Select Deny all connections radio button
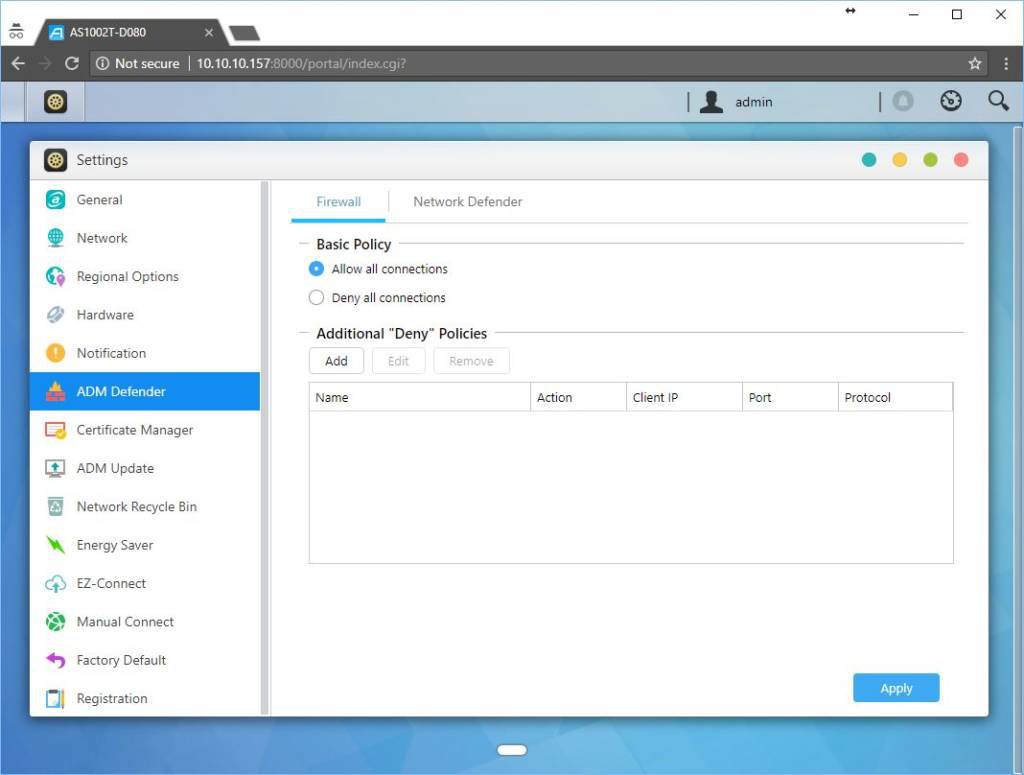Screen dimensions: 1024x775 [316, 298]
